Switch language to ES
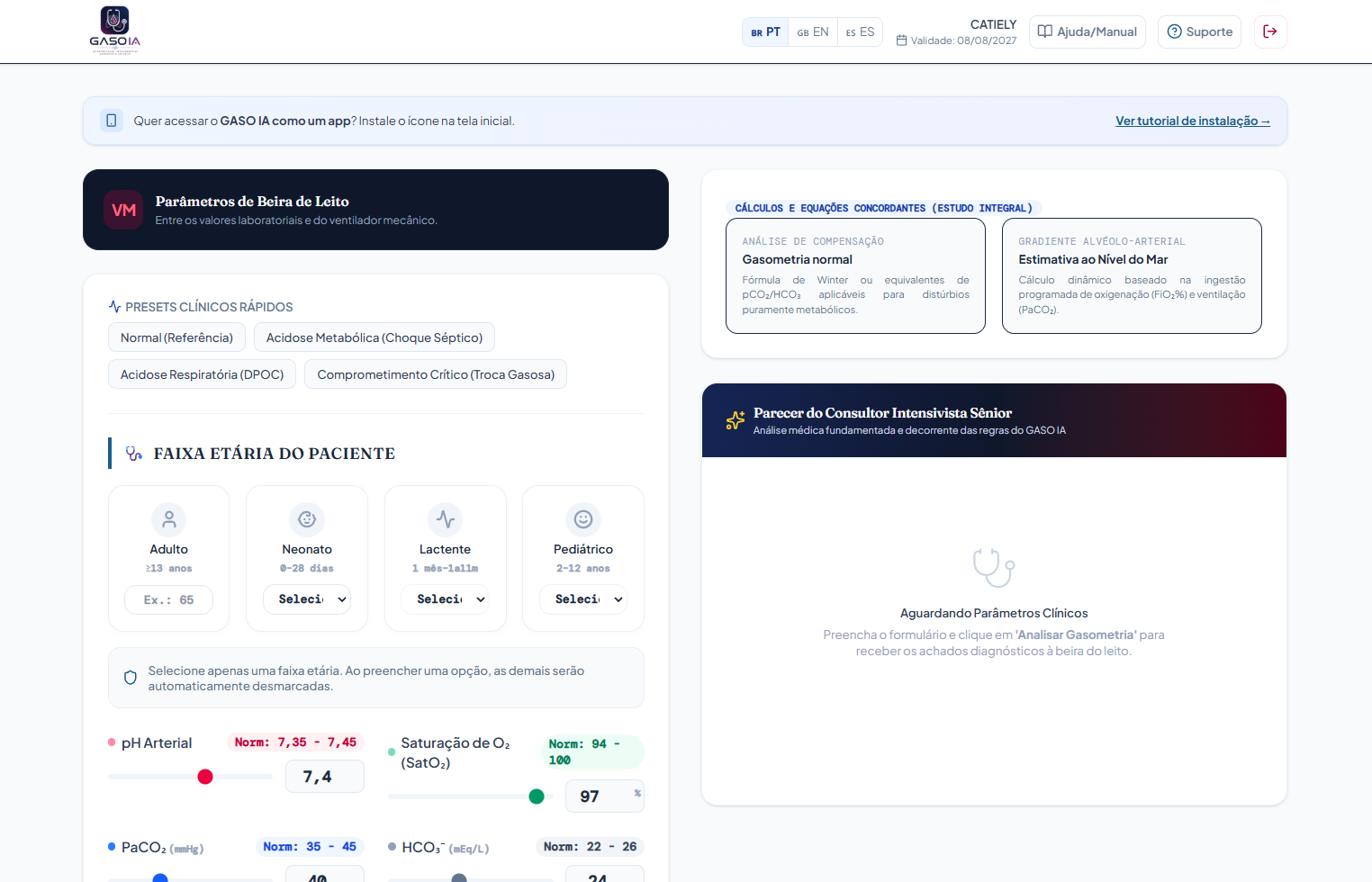This screenshot has width=1372, height=882. tap(860, 32)
